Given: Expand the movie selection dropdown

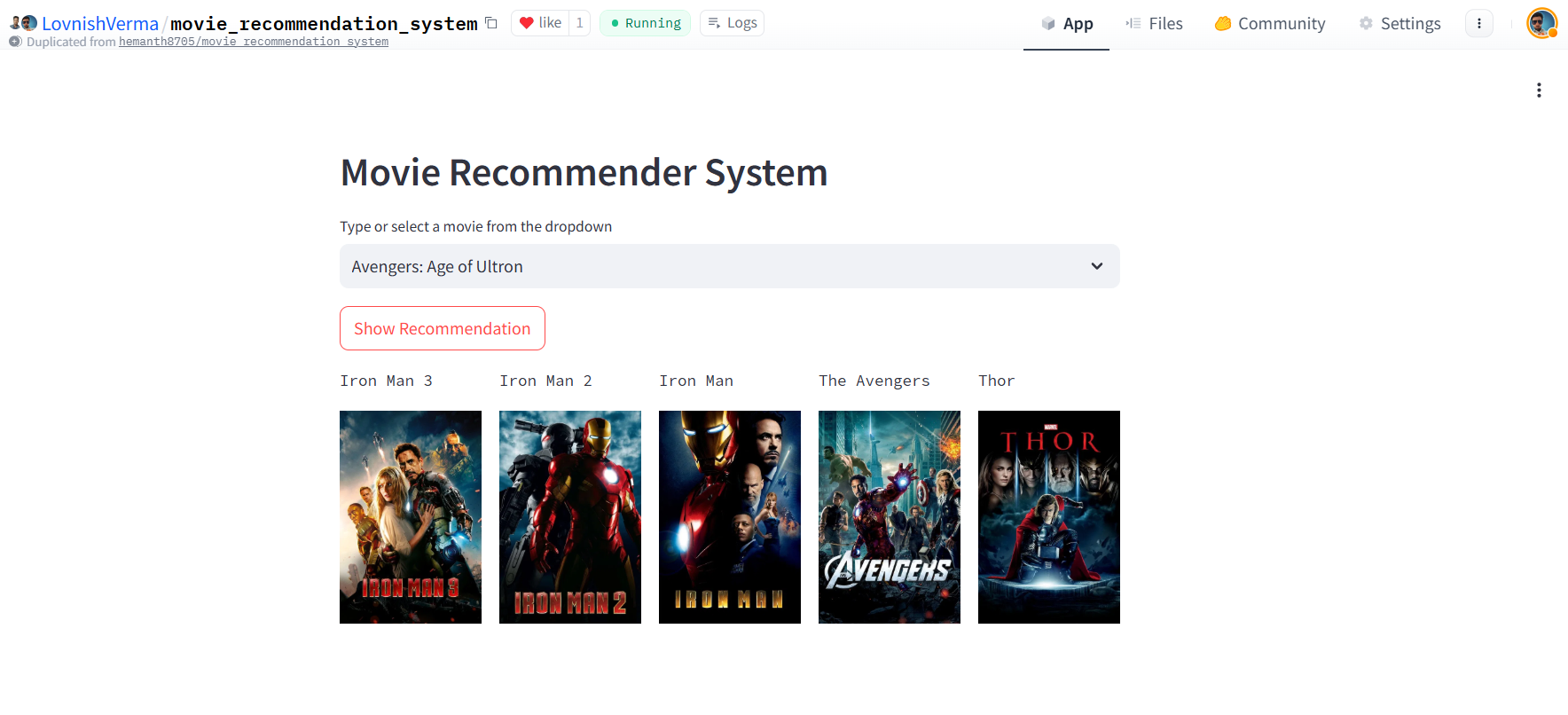Looking at the screenshot, I should pos(730,266).
